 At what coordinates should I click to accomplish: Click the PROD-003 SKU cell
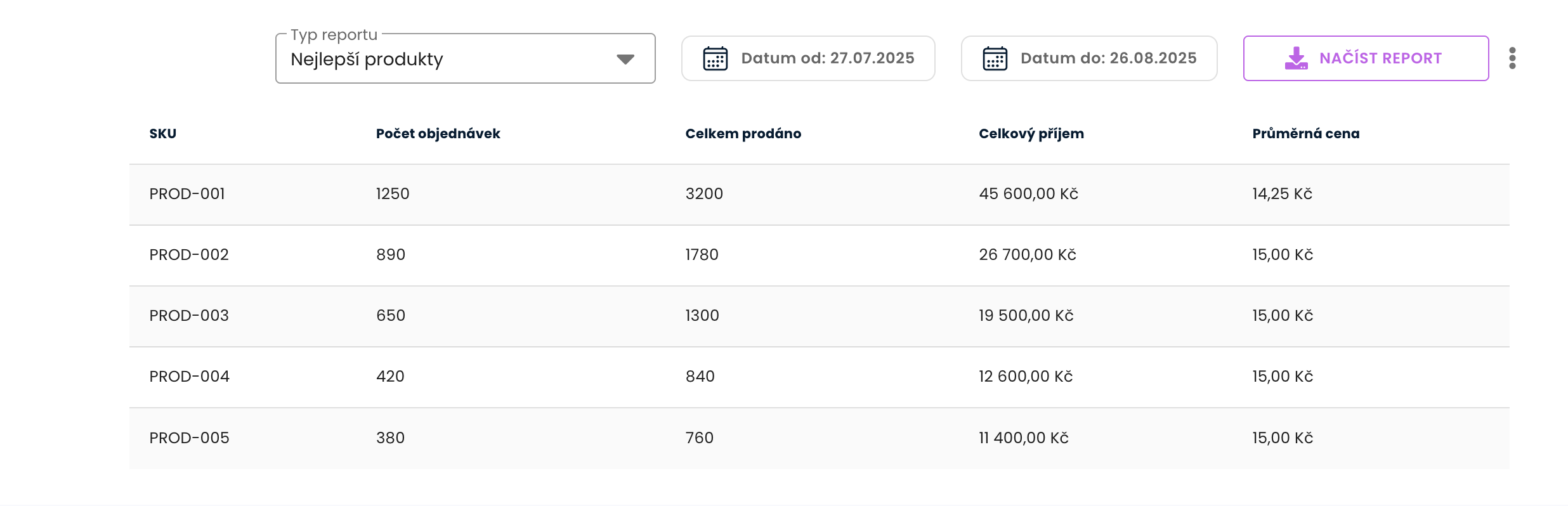coord(189,316)
